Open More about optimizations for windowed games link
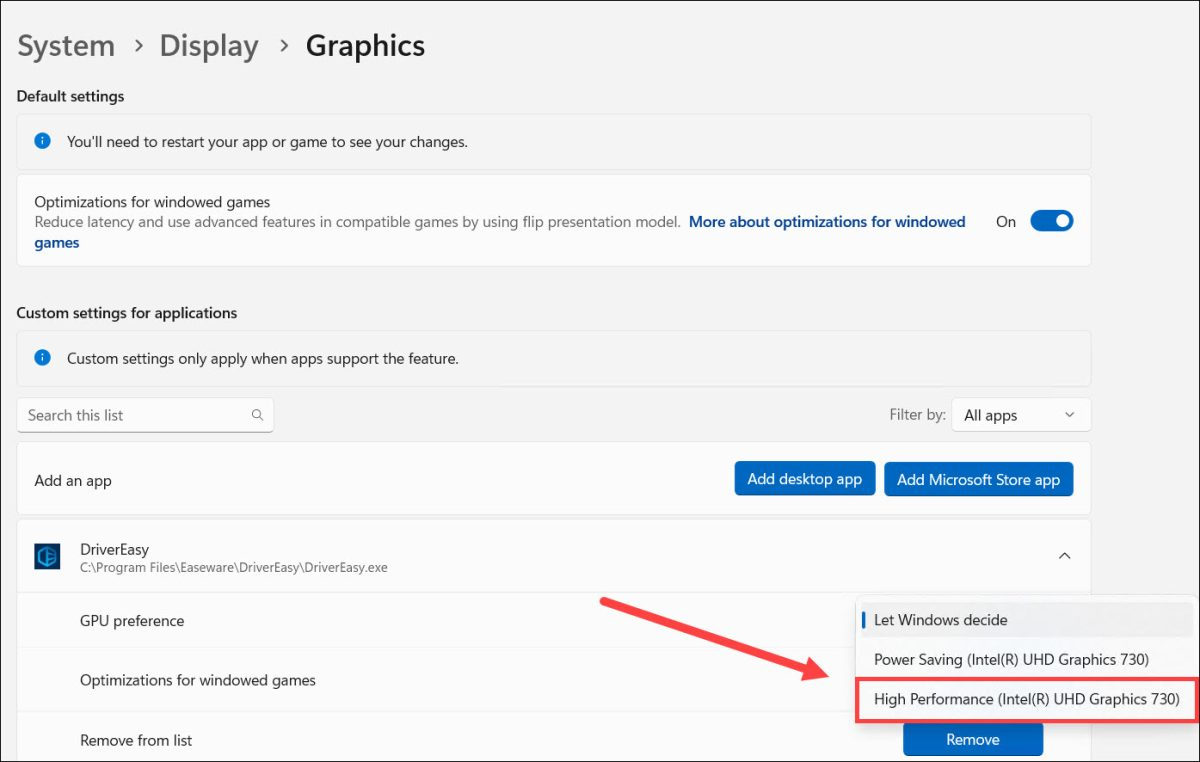The image size is (1200, 762). [827, 222]
